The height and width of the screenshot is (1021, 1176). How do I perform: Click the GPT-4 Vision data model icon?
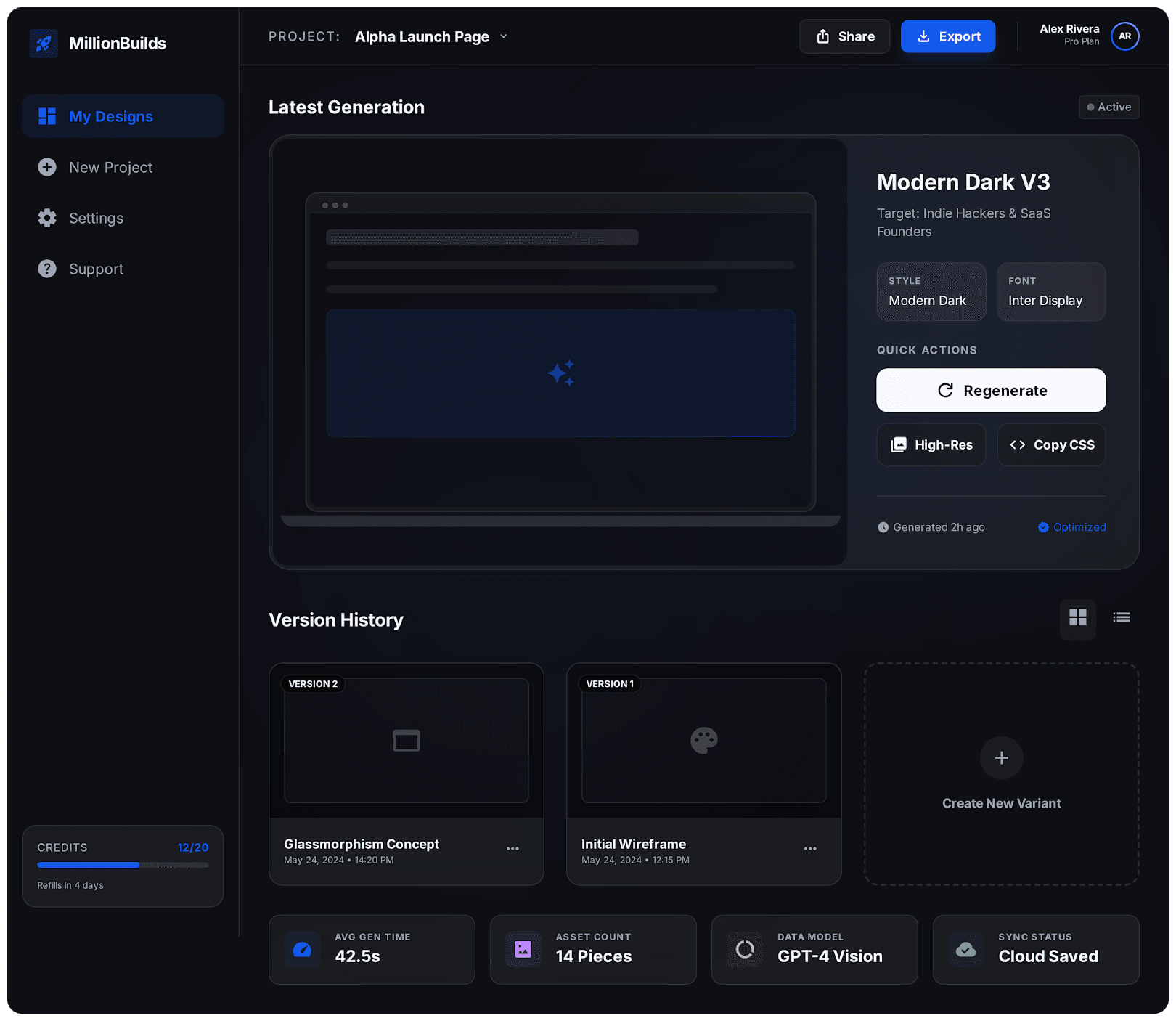click(744, 949)
